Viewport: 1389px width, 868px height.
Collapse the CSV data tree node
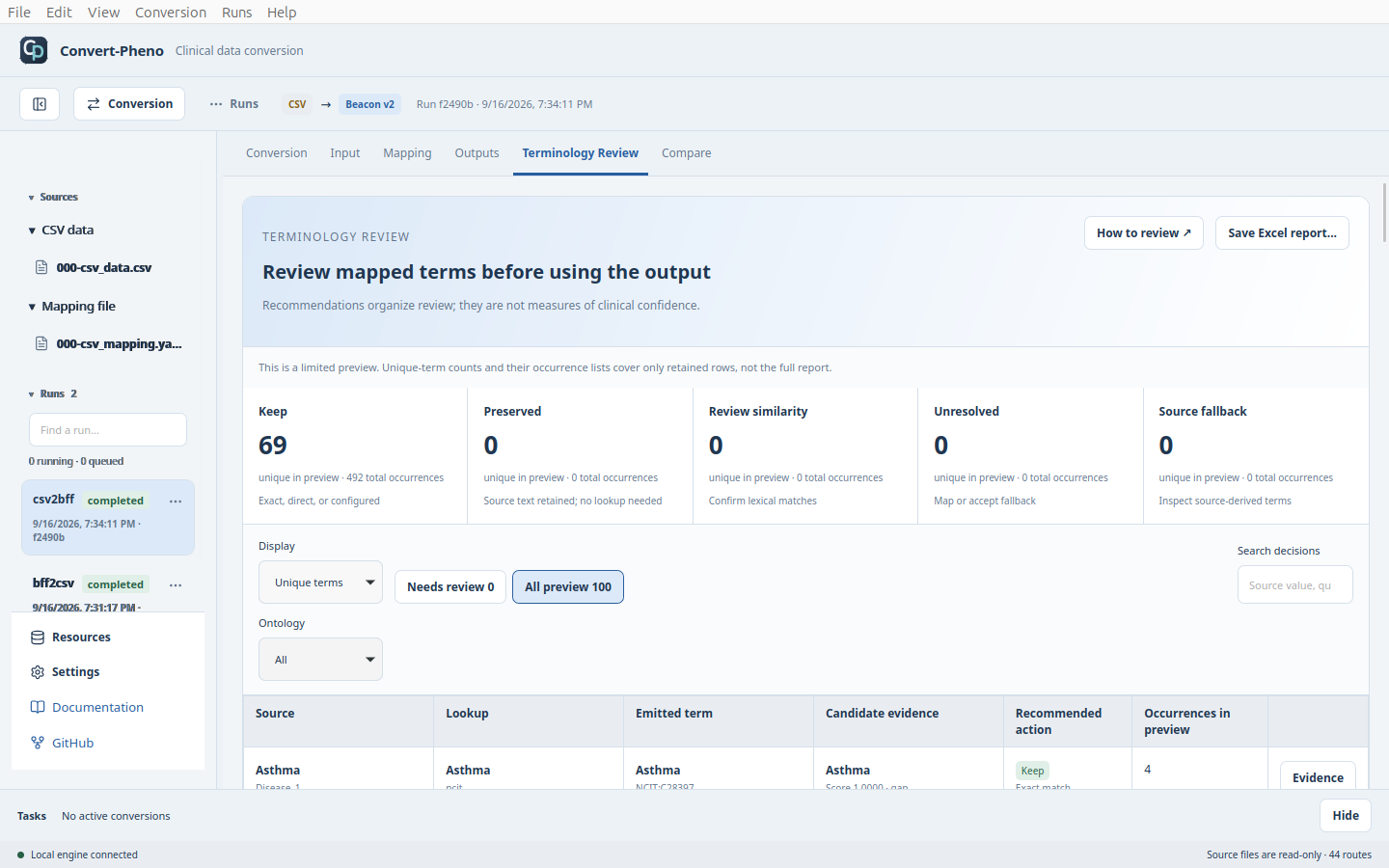coord(32,231)
